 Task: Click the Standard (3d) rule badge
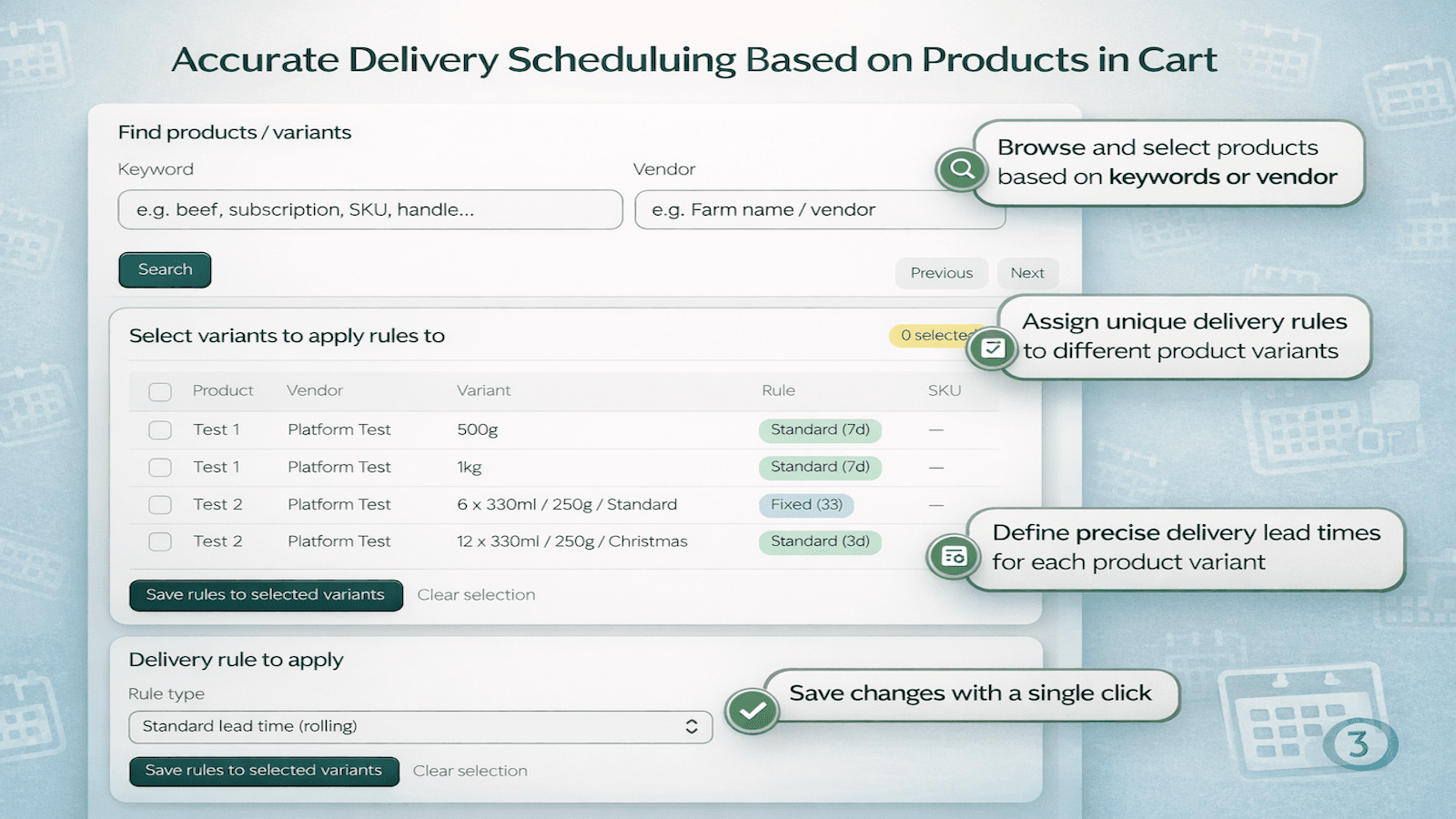[x=820, y=541]
